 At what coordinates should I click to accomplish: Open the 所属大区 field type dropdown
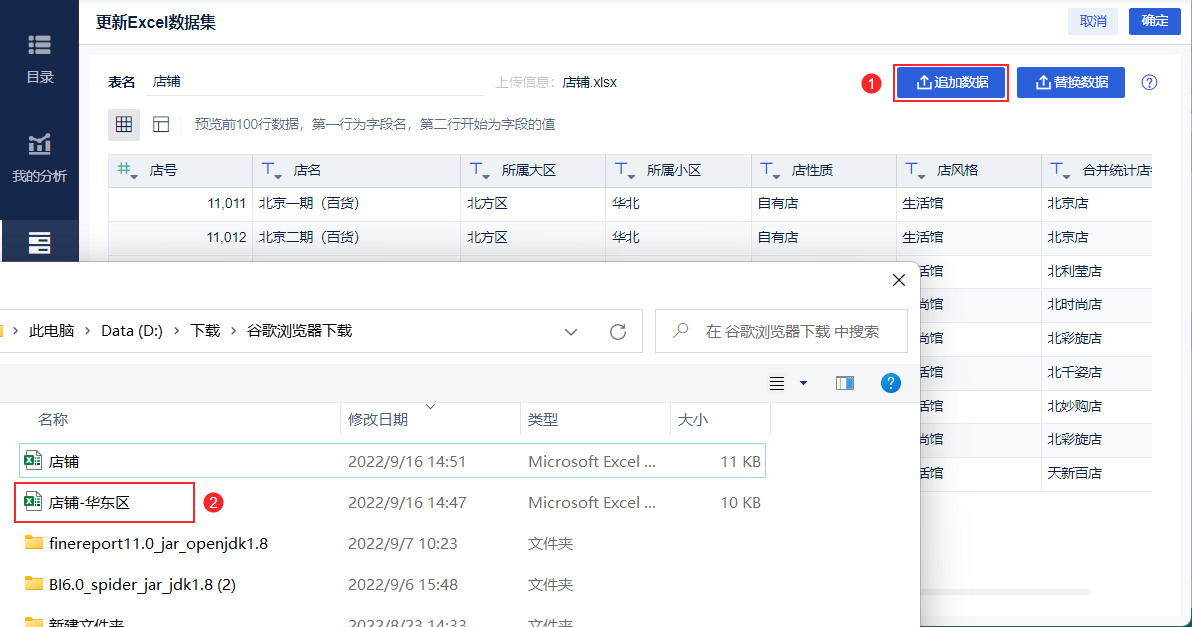click(480, 170)
